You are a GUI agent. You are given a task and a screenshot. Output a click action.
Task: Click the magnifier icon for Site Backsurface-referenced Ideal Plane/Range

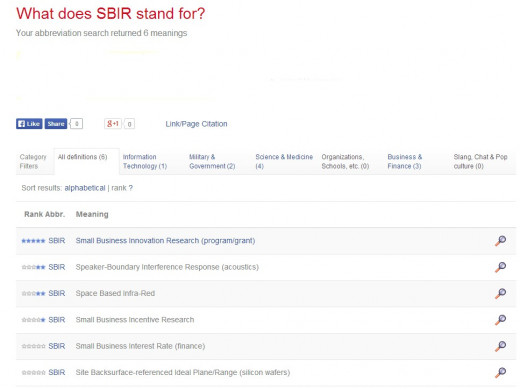pyautogui.click(x=500, y=372)
